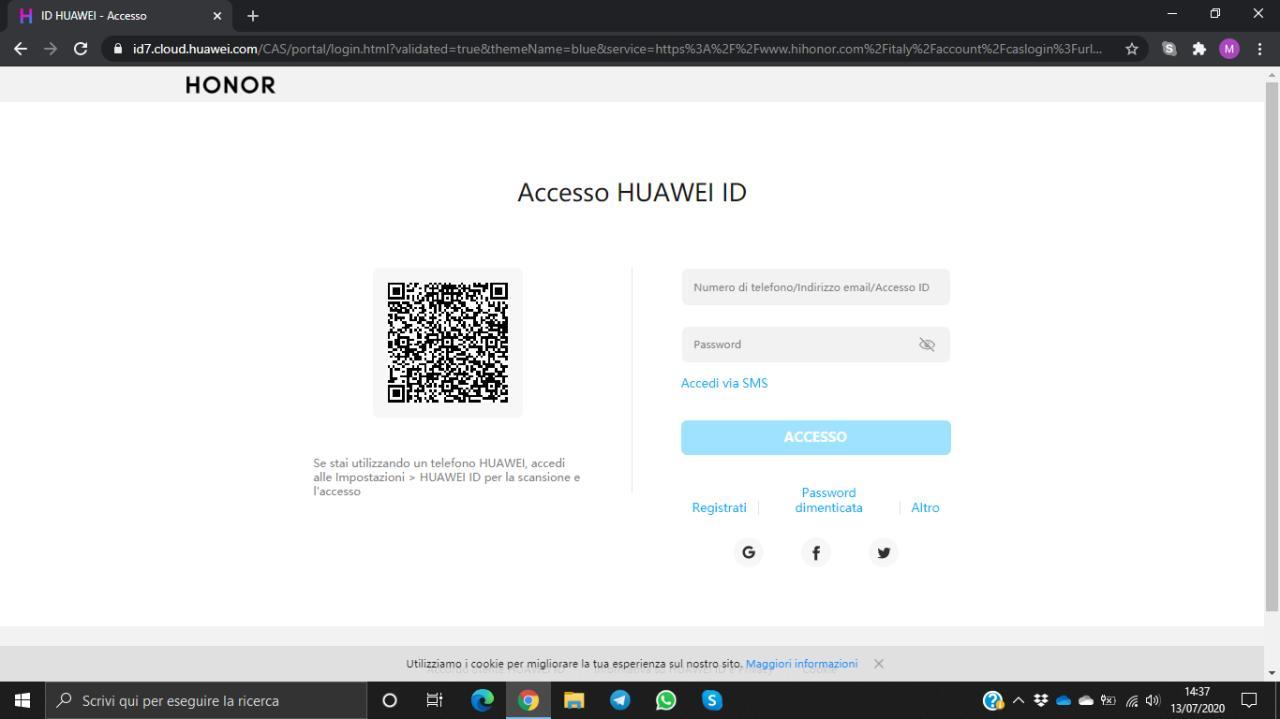Open Chrome extensions puzzle icon

1199,49
